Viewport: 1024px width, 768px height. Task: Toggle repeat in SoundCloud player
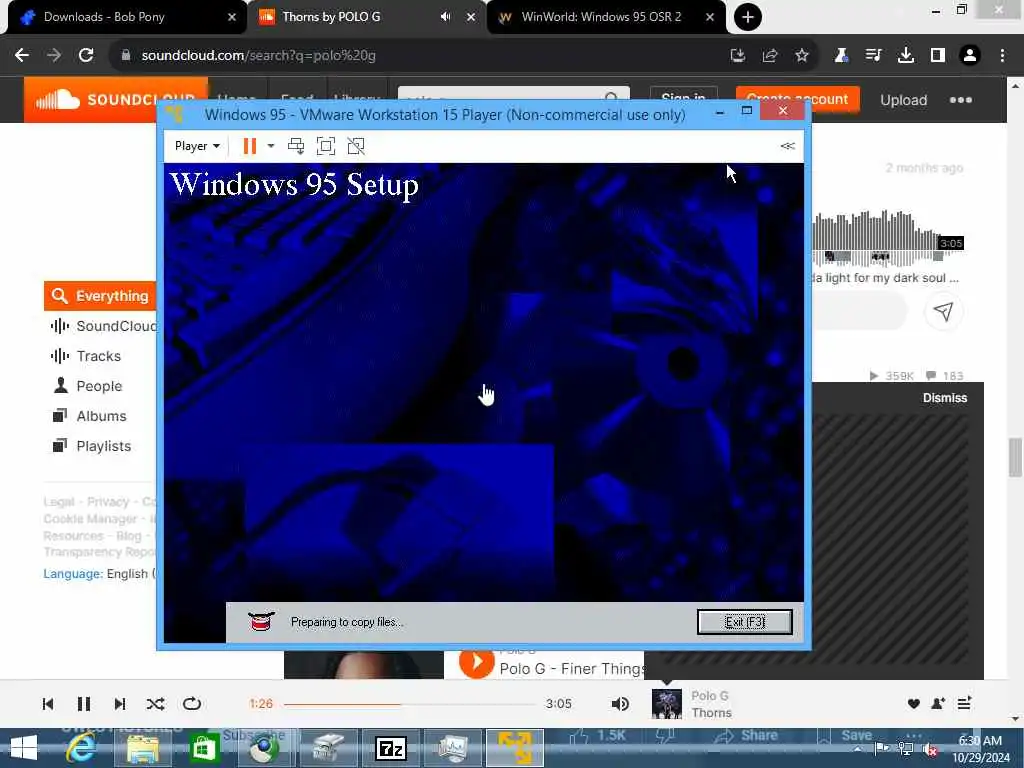192,704
